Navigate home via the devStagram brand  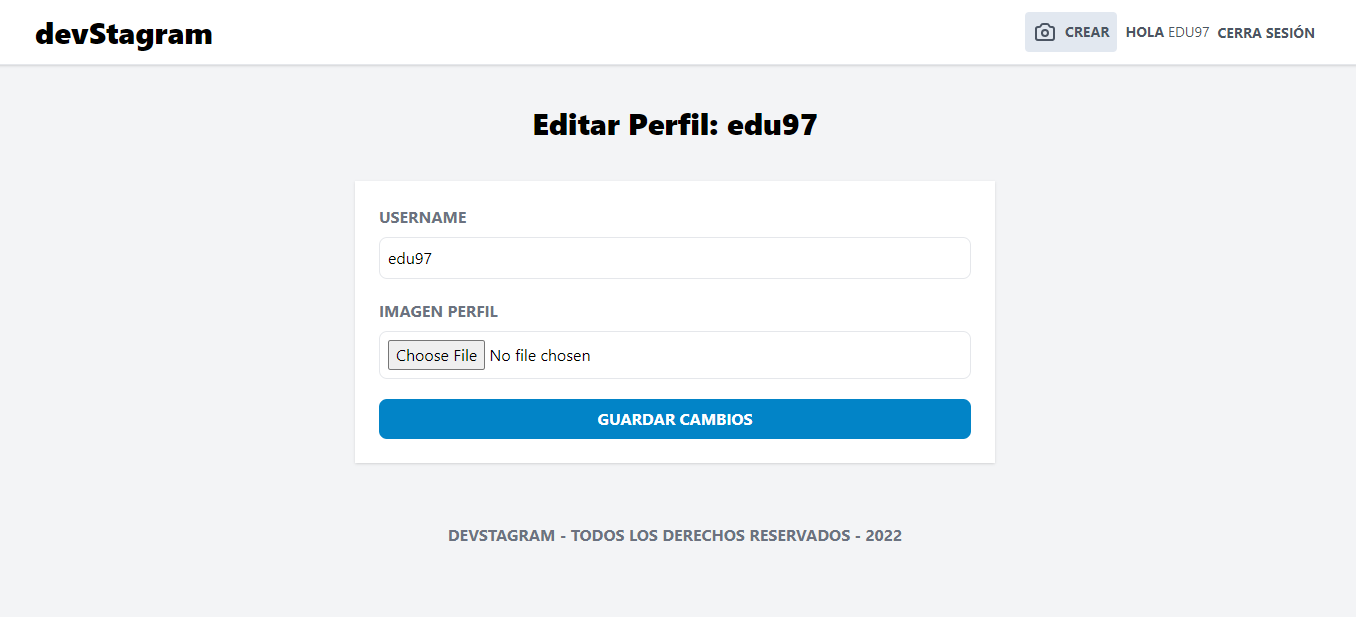124,33
